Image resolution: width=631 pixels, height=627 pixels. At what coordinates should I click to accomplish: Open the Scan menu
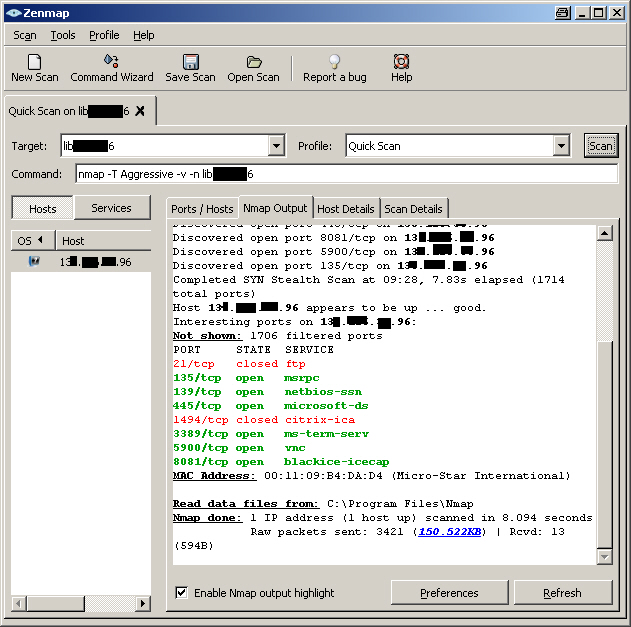coord(25,35)
